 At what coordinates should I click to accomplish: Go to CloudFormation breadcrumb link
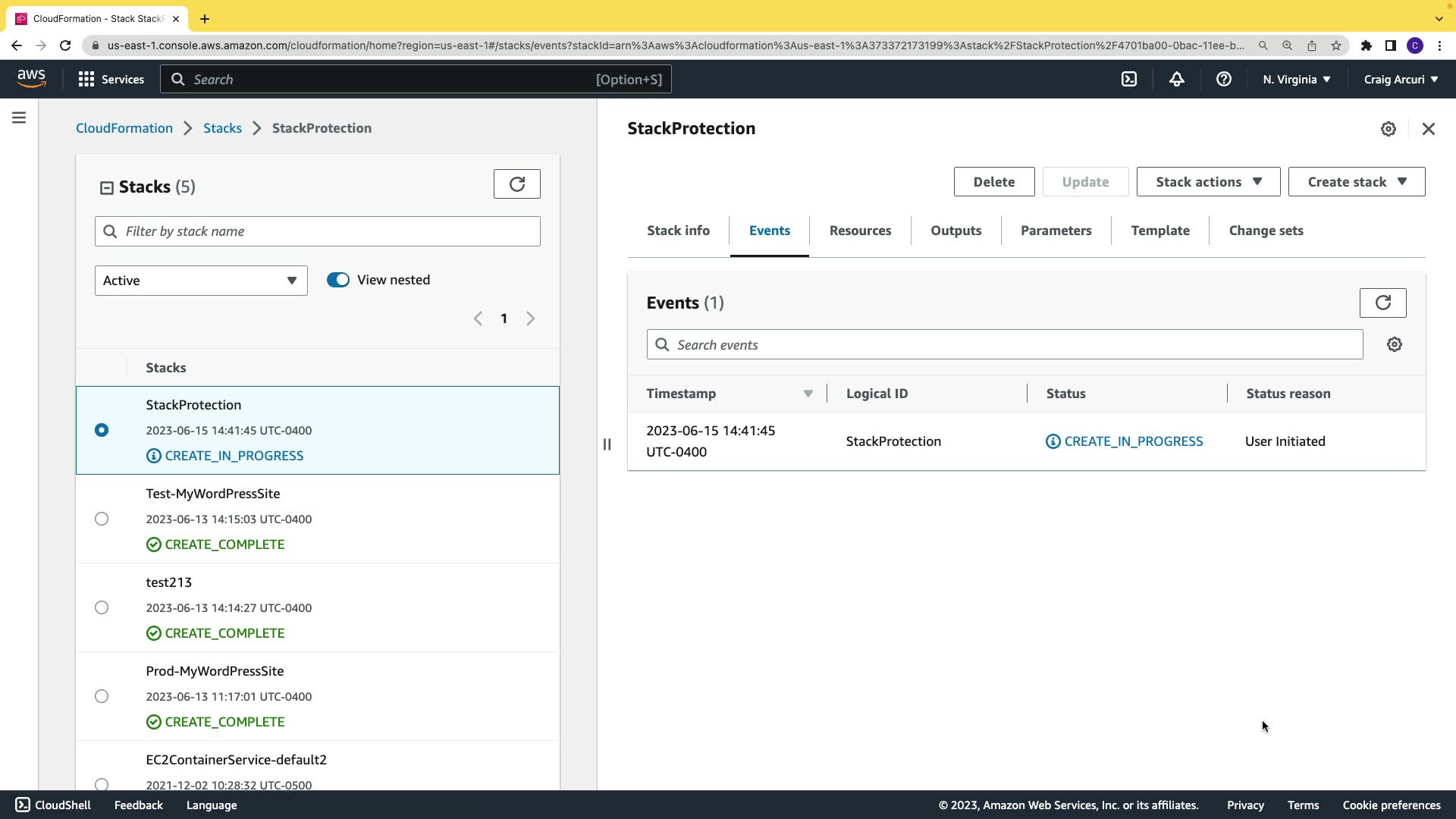[x=124, y=128]
